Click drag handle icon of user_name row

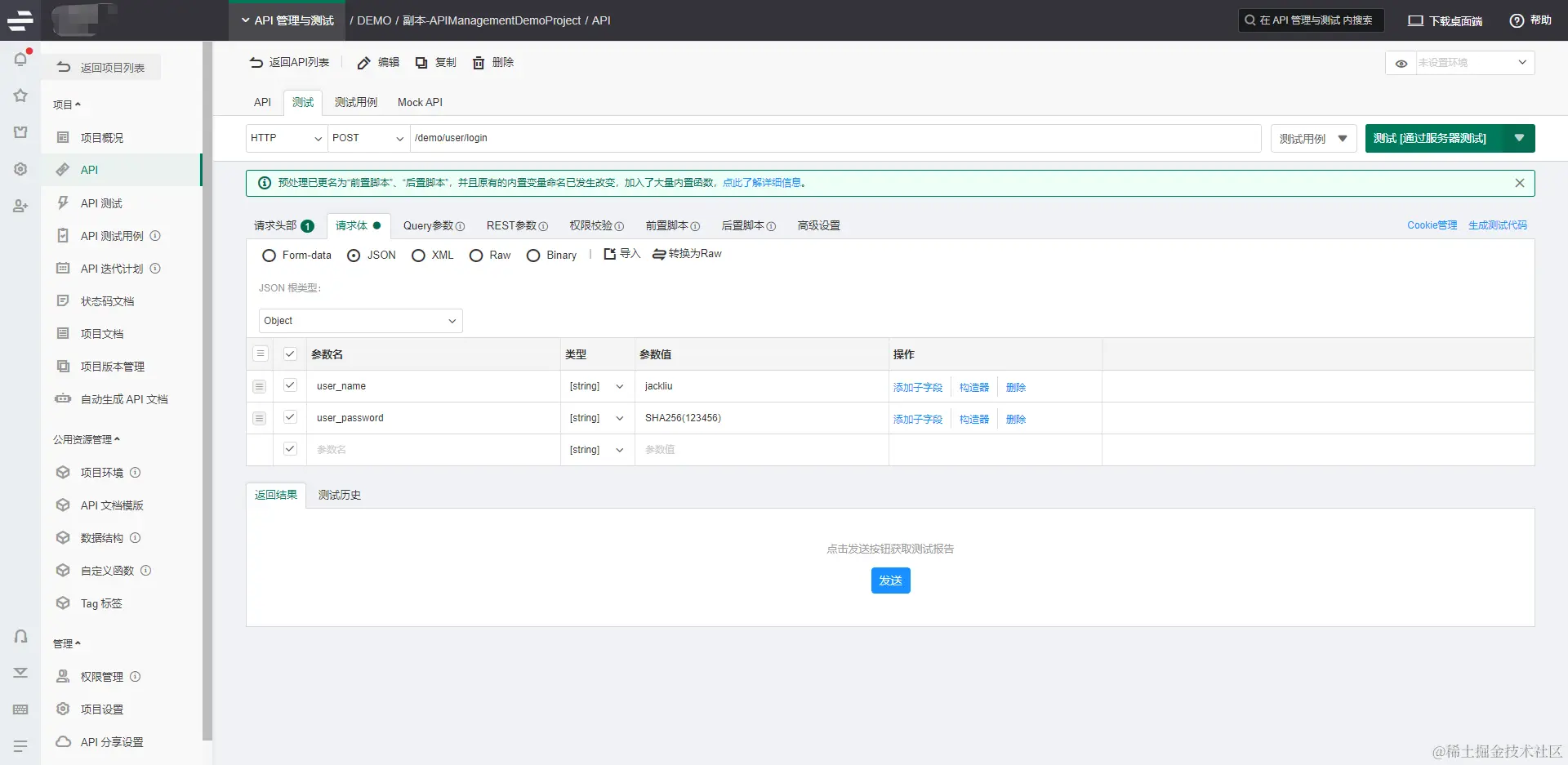pos(260,386)
